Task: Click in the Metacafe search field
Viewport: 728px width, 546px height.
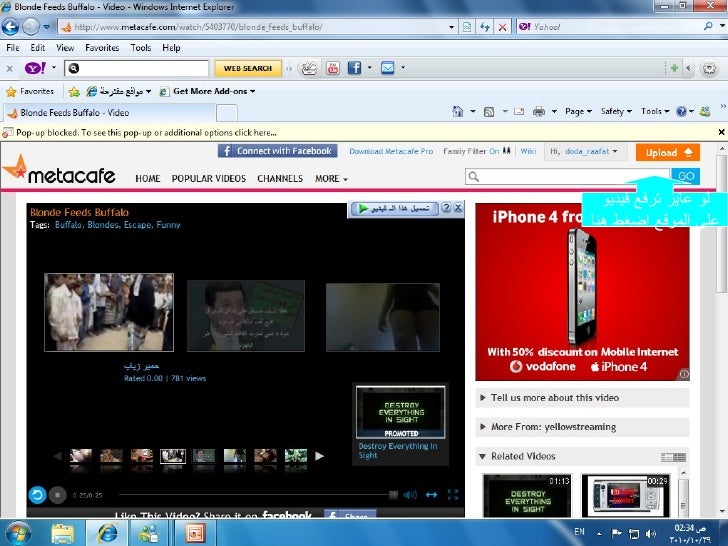Action: (567, 176)
